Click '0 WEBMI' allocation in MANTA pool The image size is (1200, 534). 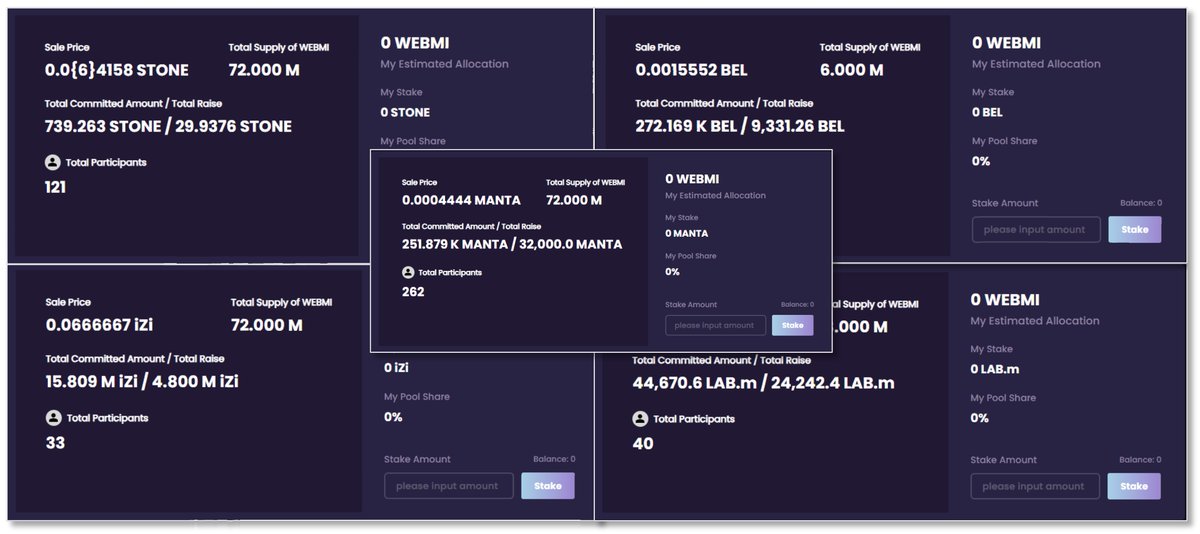coord(692,179)
